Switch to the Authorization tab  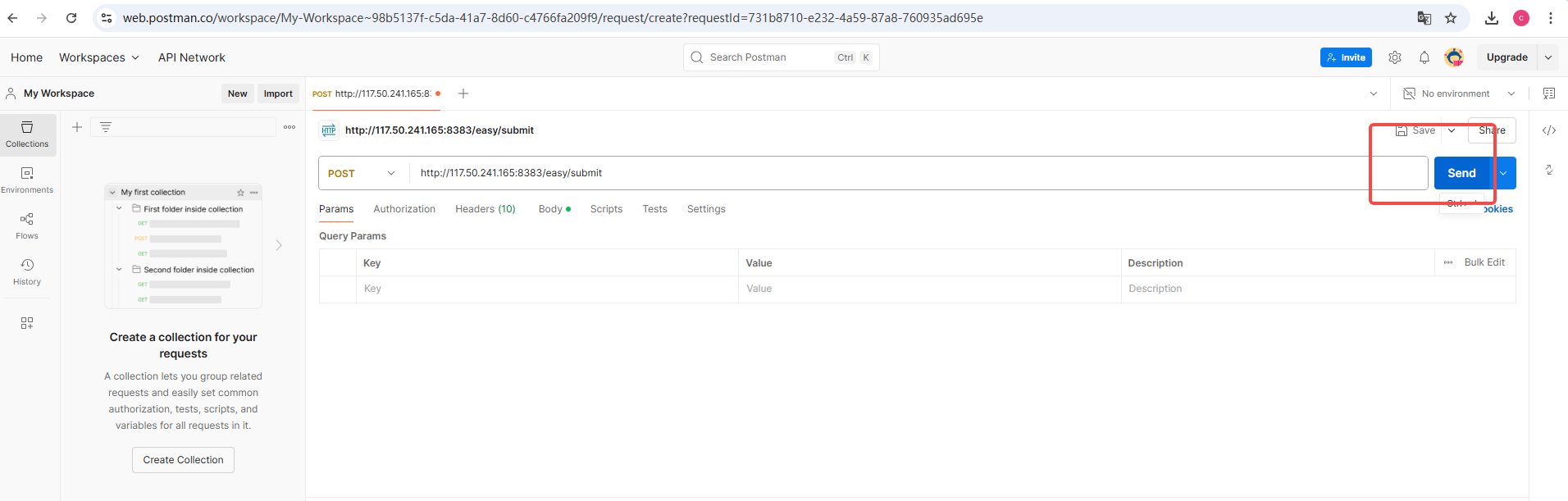coord(404,209)
